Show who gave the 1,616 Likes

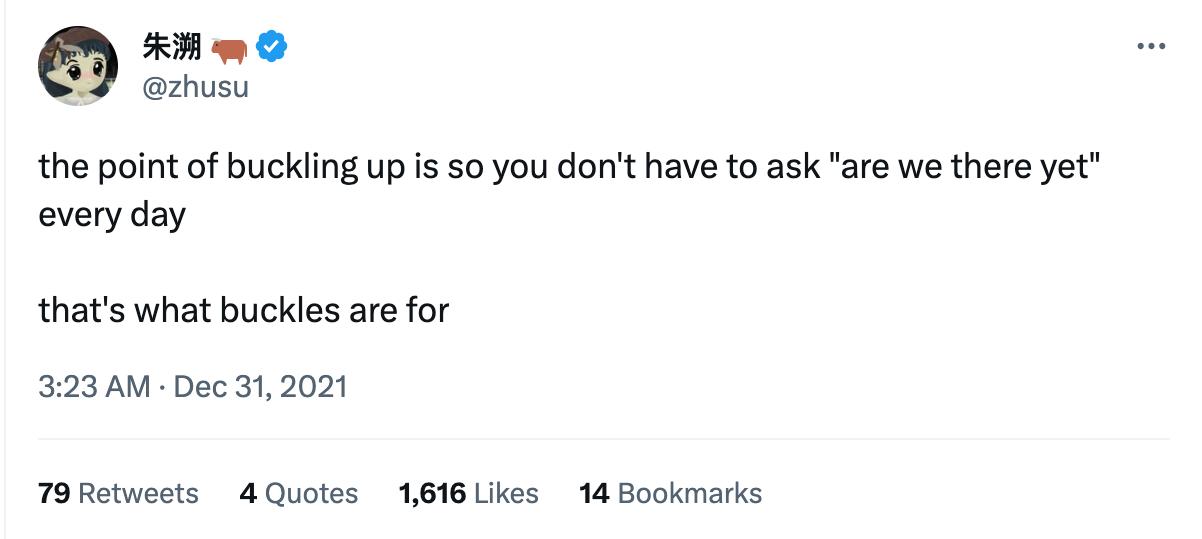coord(468,493)
